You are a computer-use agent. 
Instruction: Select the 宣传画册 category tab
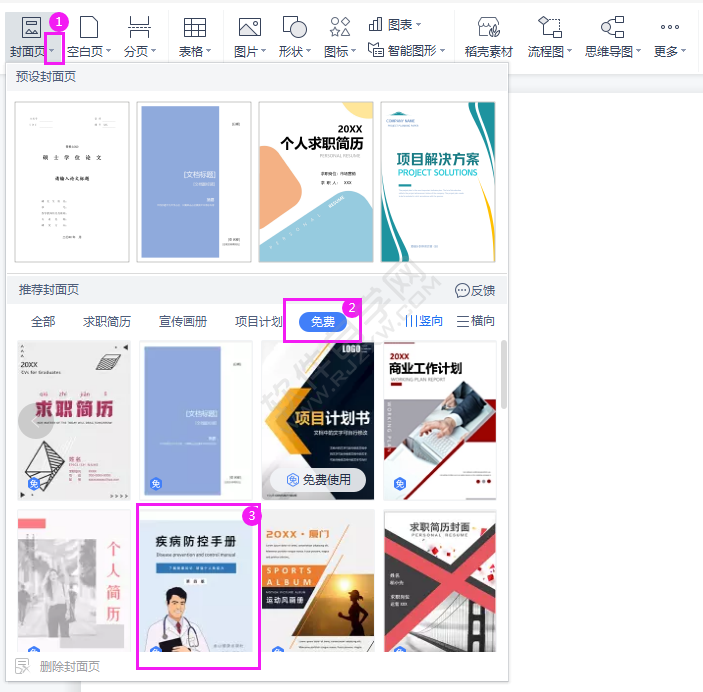click(x=183, y=322)
